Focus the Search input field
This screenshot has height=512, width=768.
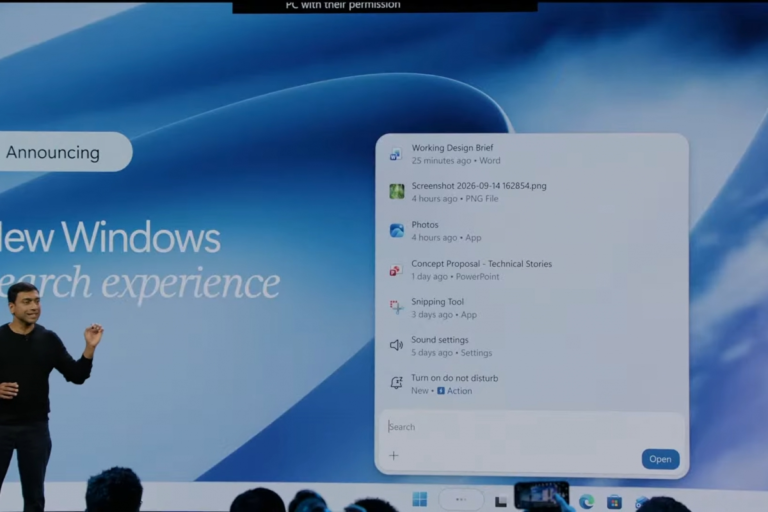531,427
